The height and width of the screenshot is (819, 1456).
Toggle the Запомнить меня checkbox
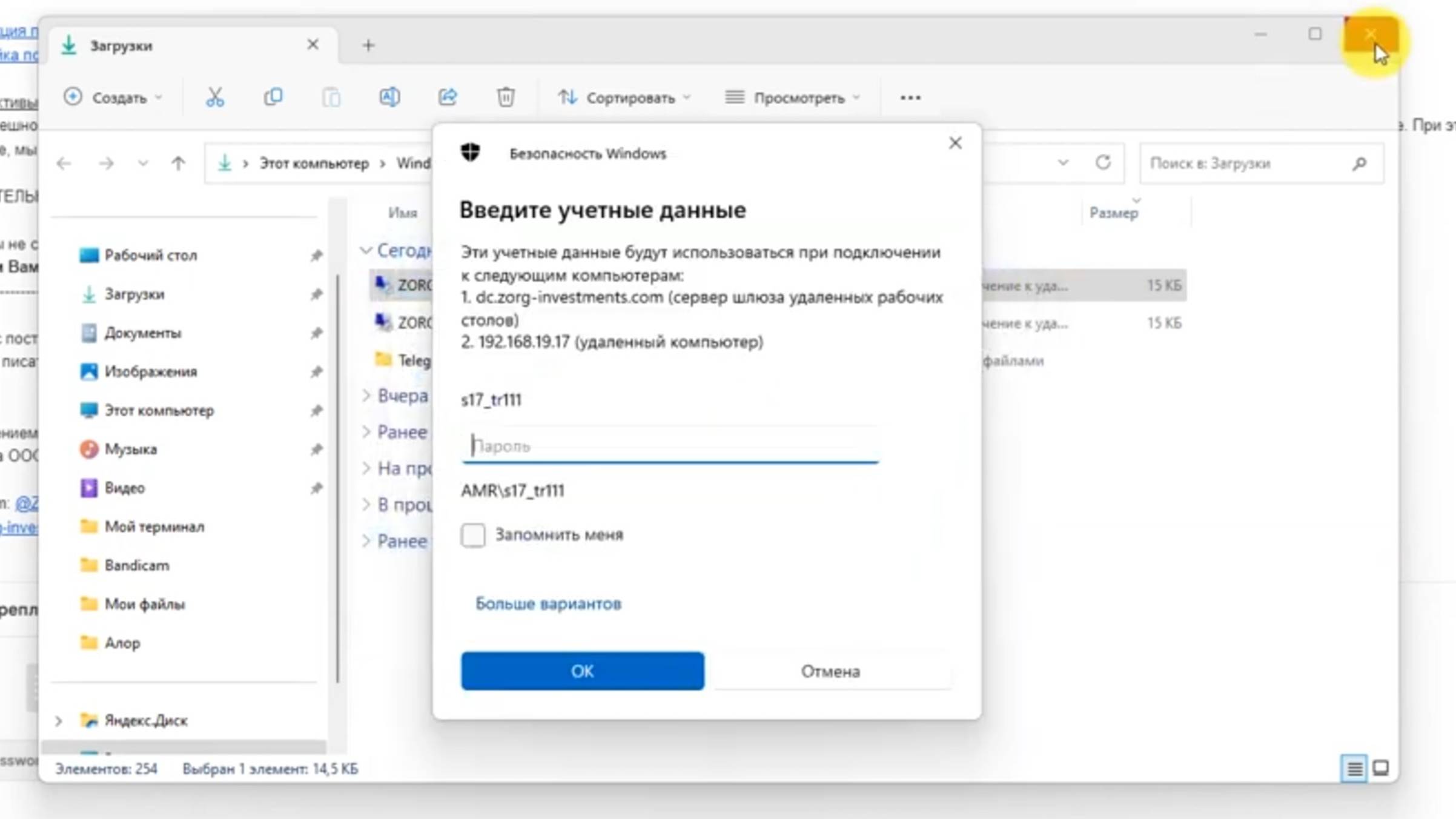[472, 534]
